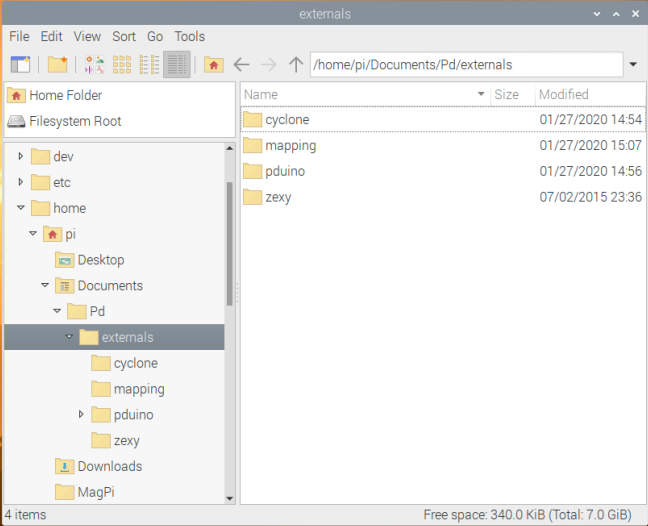The image size is (648, 526).
Task: Open the Tools menu
Action: coord(190,36)
